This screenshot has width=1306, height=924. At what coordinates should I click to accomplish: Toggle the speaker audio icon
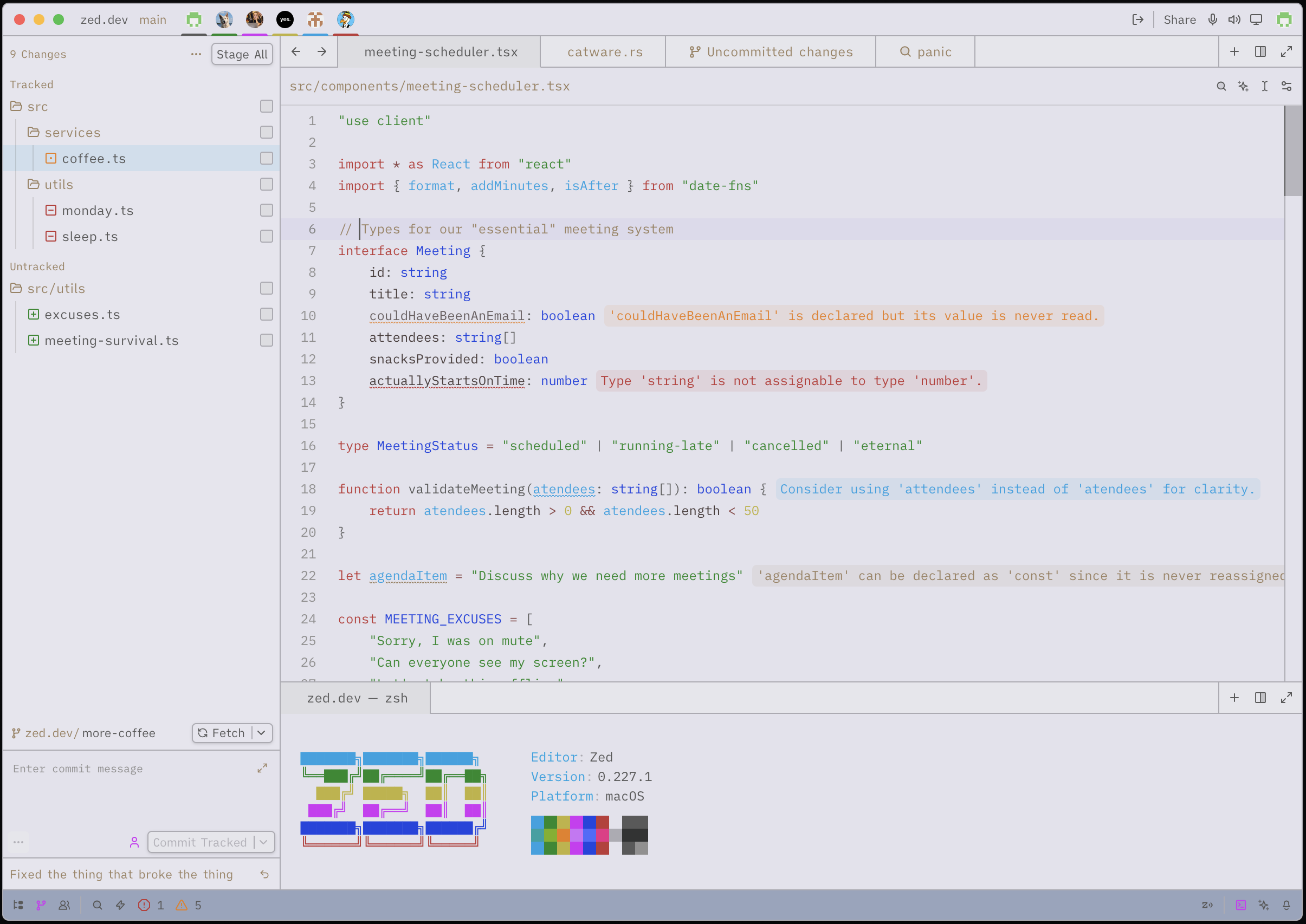pos(1234,20)
